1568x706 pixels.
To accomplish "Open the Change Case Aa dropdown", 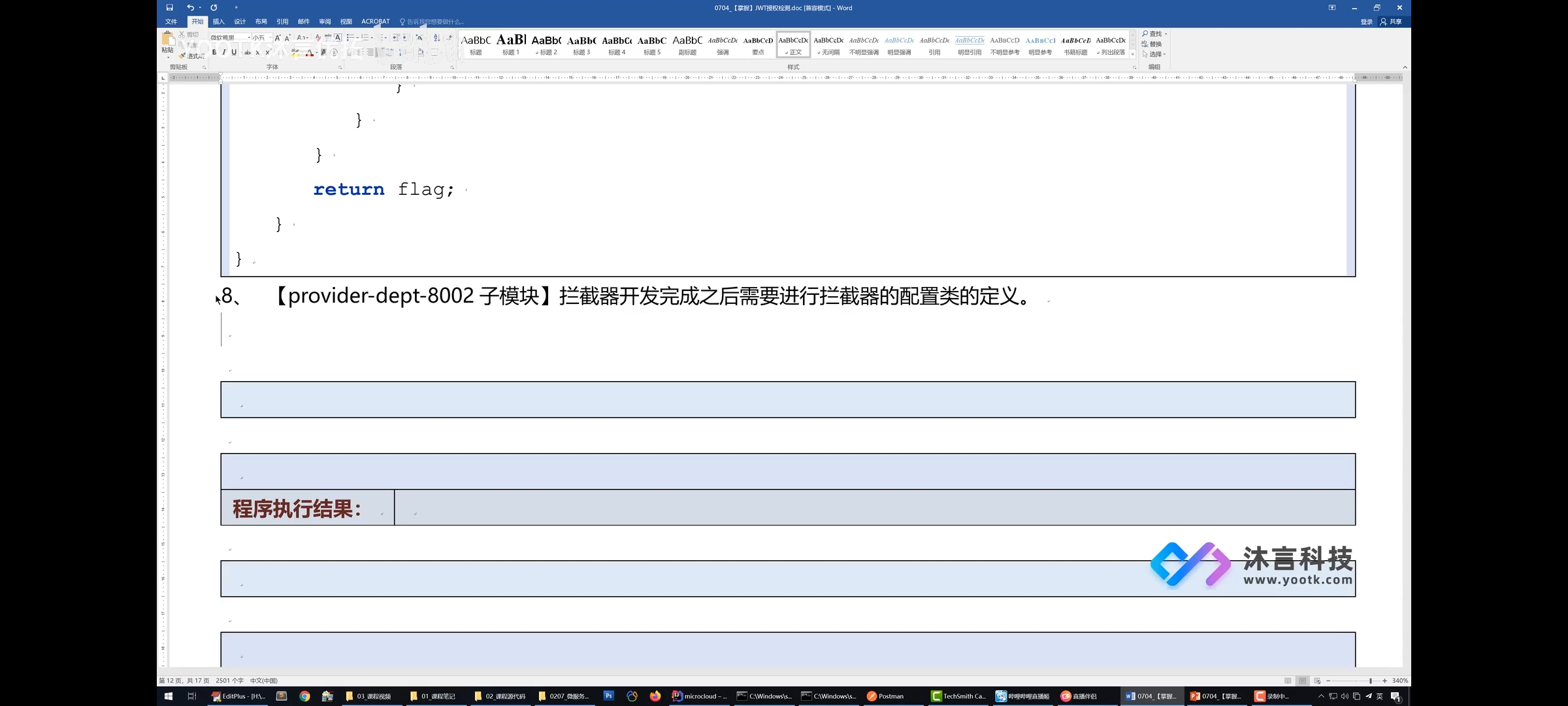I will coord(302,37).
